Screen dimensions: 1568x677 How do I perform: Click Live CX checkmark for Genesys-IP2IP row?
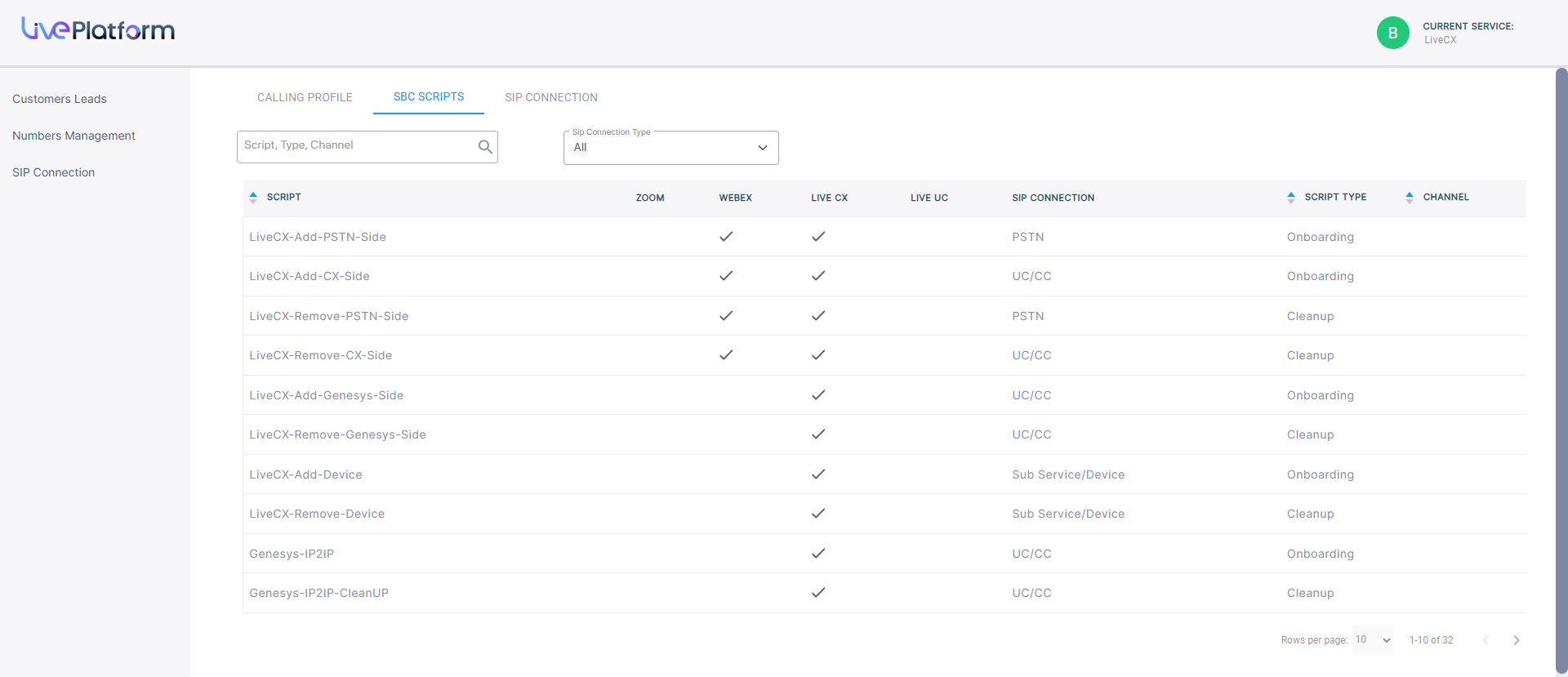(818, 554)
